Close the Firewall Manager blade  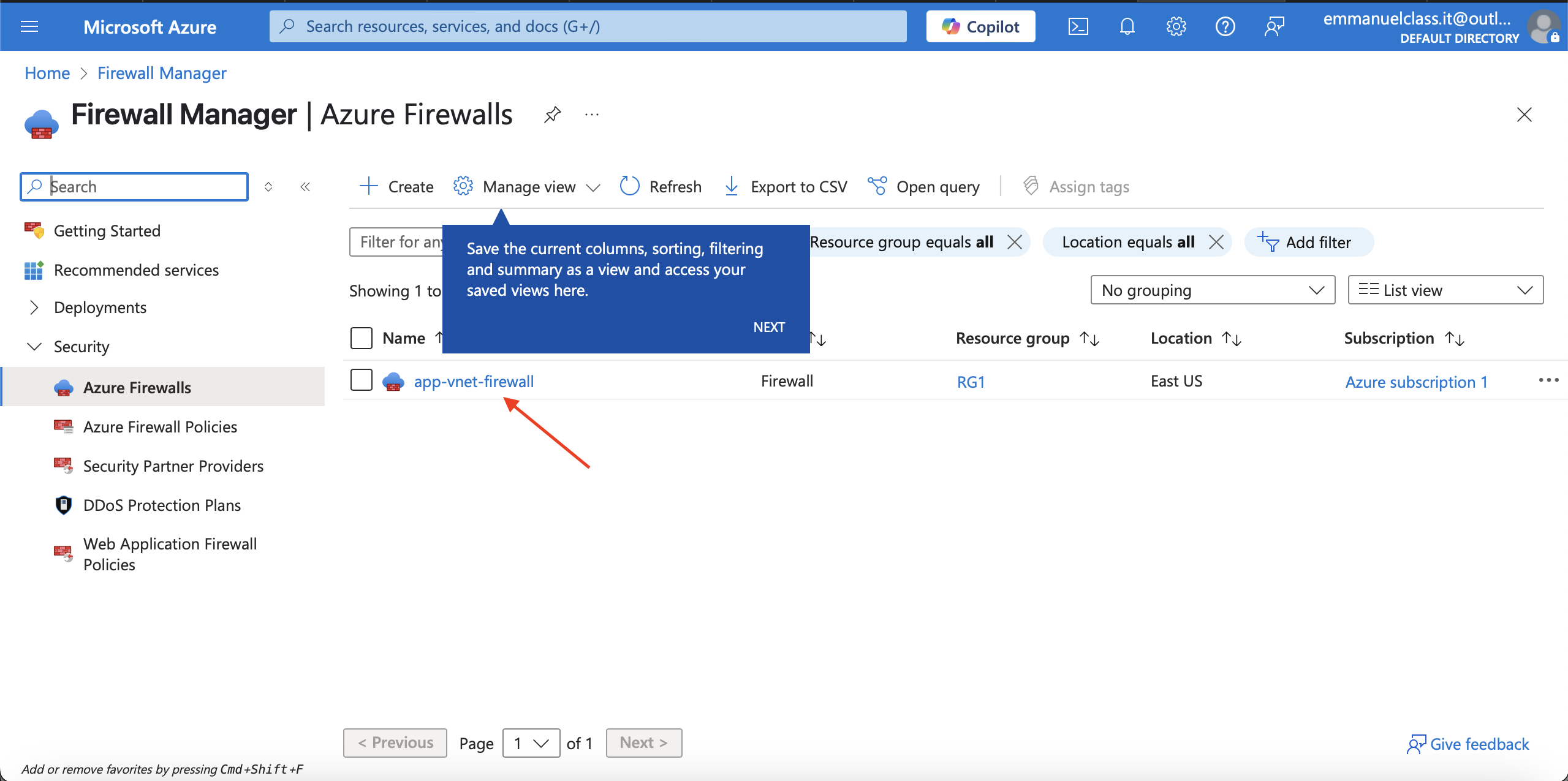[x=1524, y=115]
